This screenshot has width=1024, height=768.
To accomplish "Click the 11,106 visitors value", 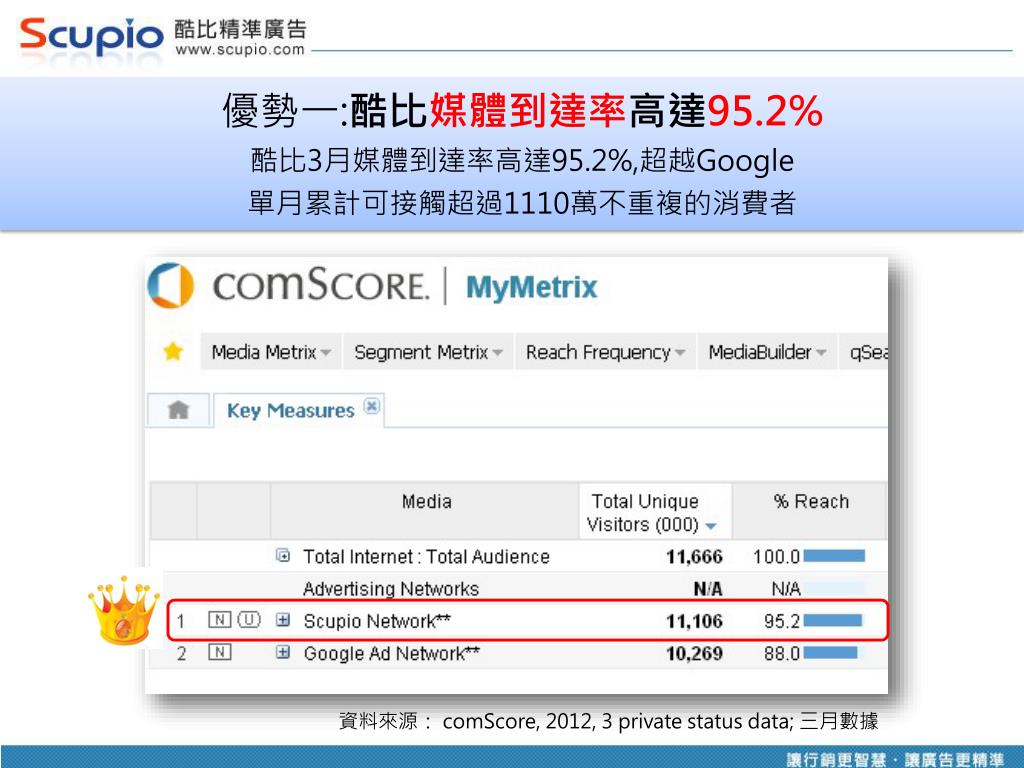I will 694,620.
